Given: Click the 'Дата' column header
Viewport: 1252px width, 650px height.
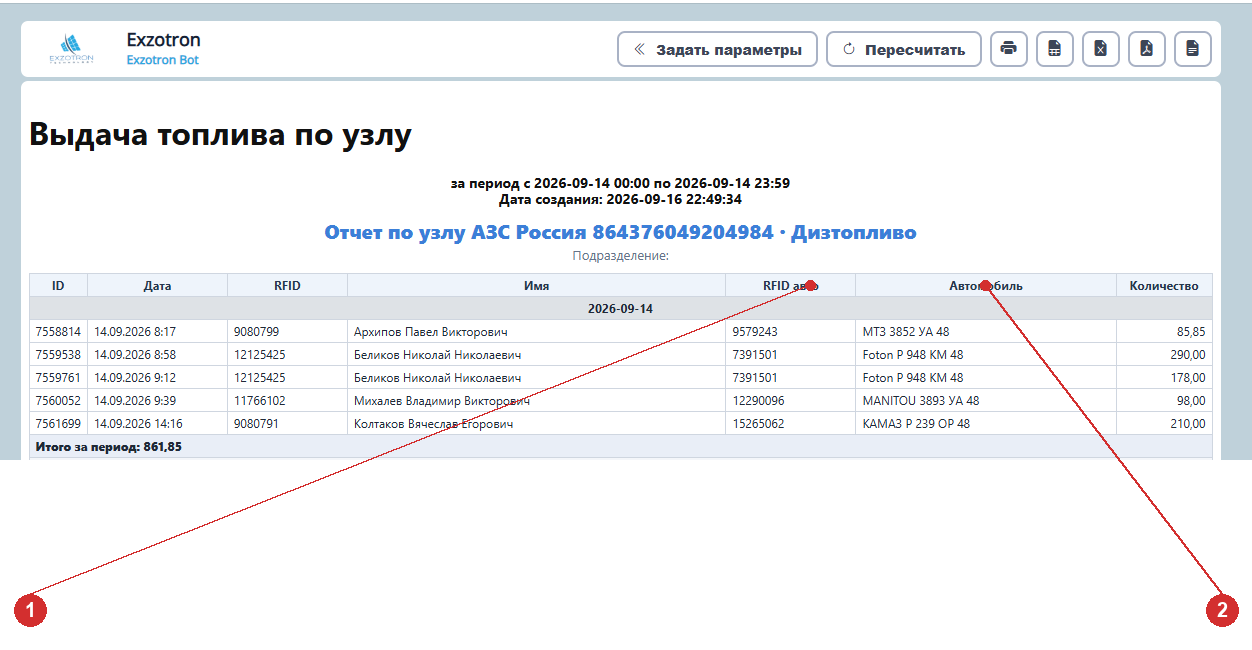Looking at the screenshot, I should tap(157, 286).
